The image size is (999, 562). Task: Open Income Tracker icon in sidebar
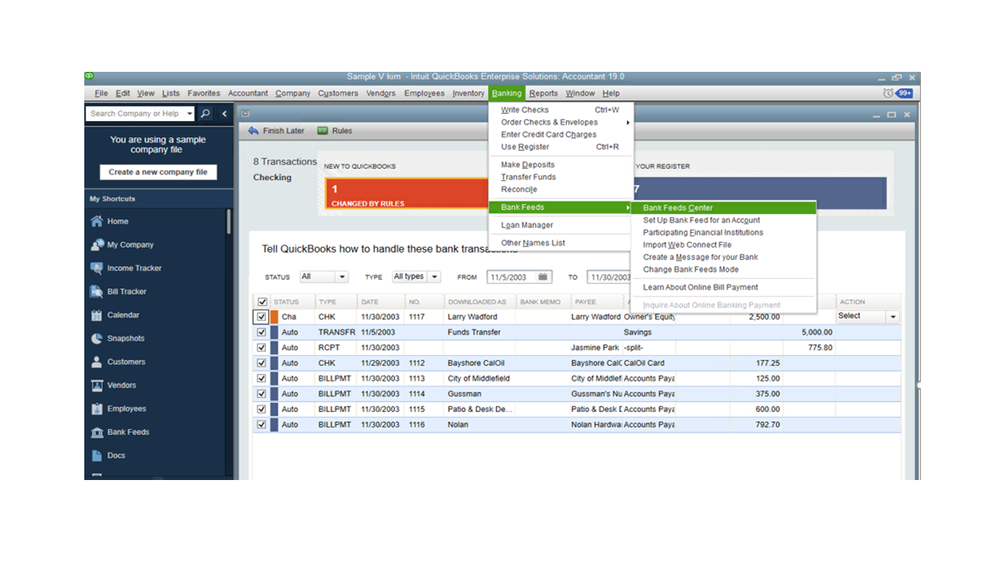[96, 268]
